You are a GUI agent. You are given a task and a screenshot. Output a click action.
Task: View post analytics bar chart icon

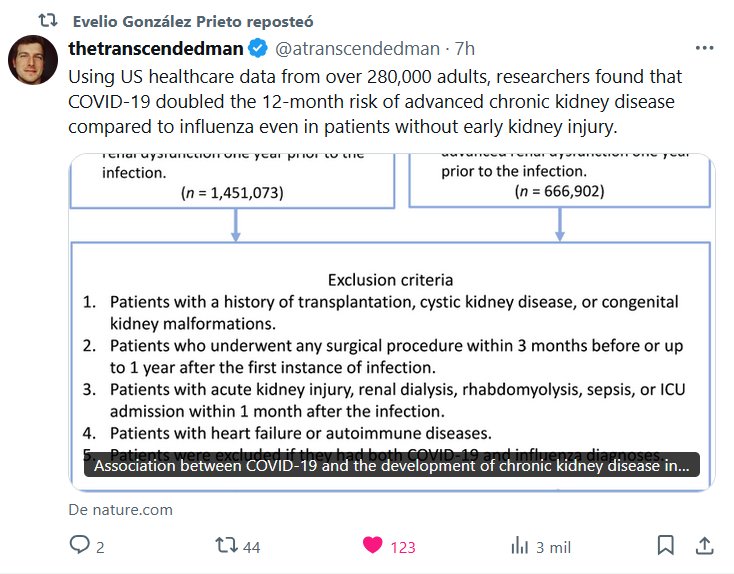(519, 546)
